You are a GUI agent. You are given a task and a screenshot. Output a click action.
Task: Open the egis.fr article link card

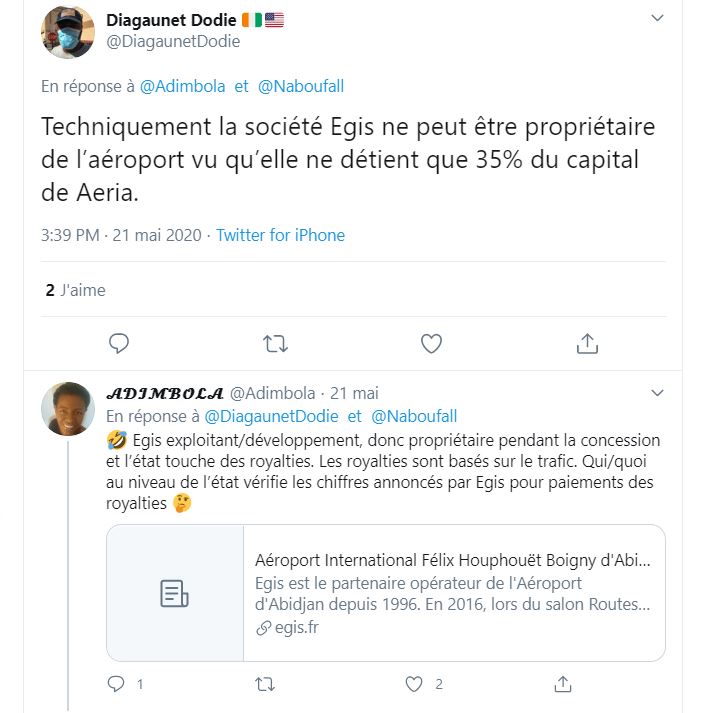[453, 593]
